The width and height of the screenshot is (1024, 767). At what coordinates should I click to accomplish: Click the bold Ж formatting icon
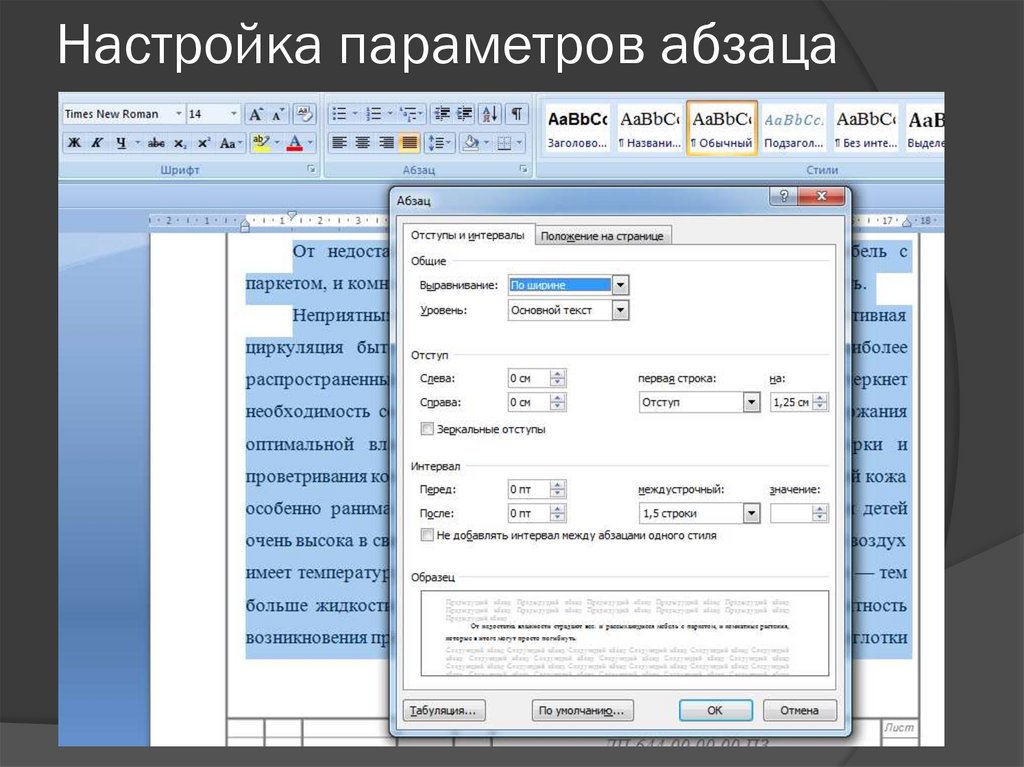(75, 143)
